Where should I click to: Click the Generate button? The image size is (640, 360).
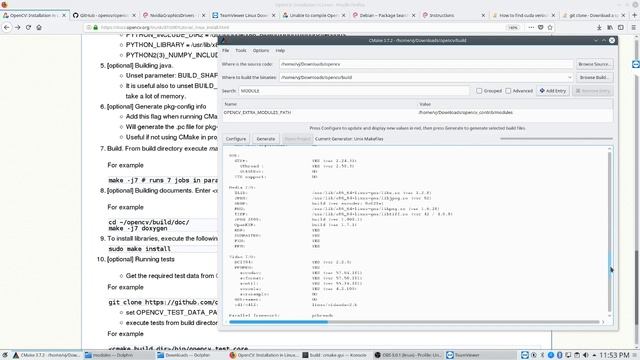coord(266,139)
